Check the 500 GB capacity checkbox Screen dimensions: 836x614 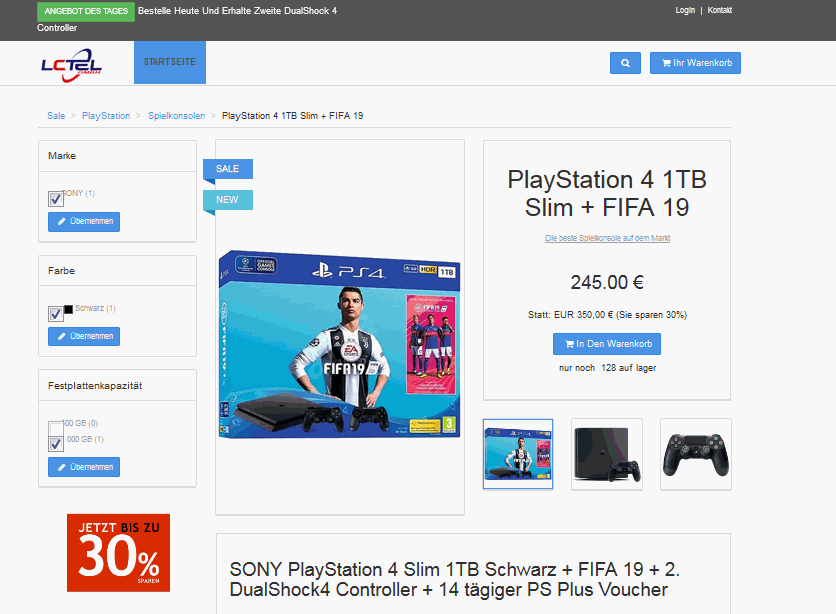point(56,428)
